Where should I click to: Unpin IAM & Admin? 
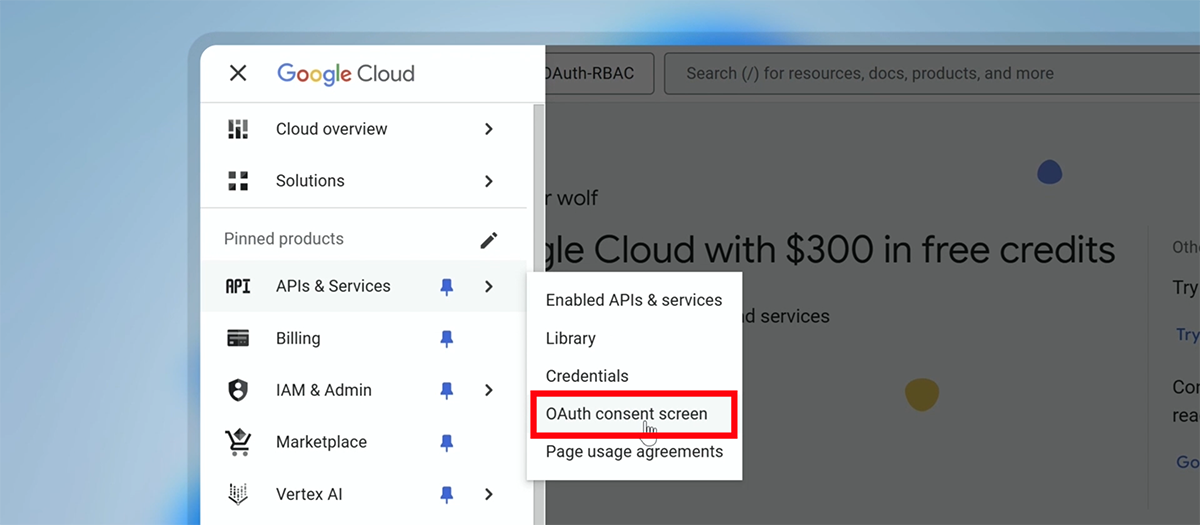click(447, 390)
